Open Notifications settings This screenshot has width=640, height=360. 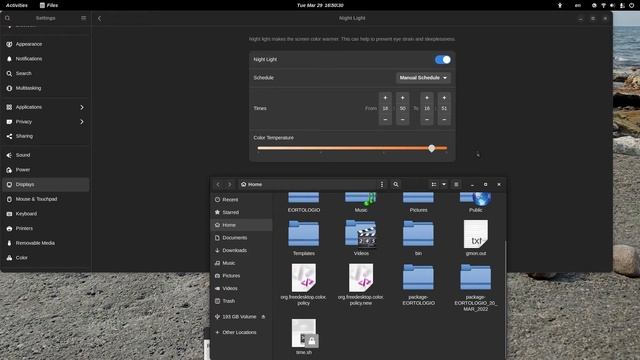(x=45, y=59)
